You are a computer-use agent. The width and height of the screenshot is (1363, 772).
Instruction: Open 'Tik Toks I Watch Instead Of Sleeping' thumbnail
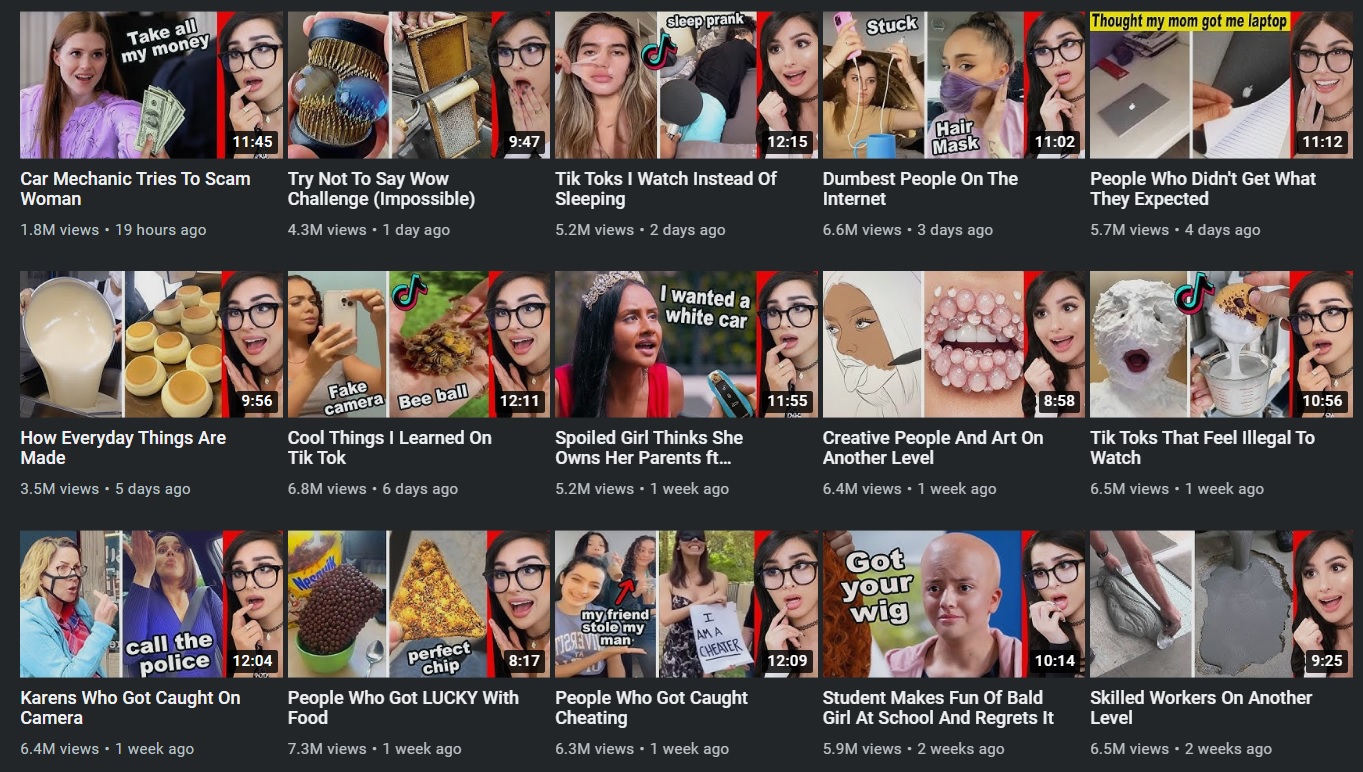tap(686, 85)
